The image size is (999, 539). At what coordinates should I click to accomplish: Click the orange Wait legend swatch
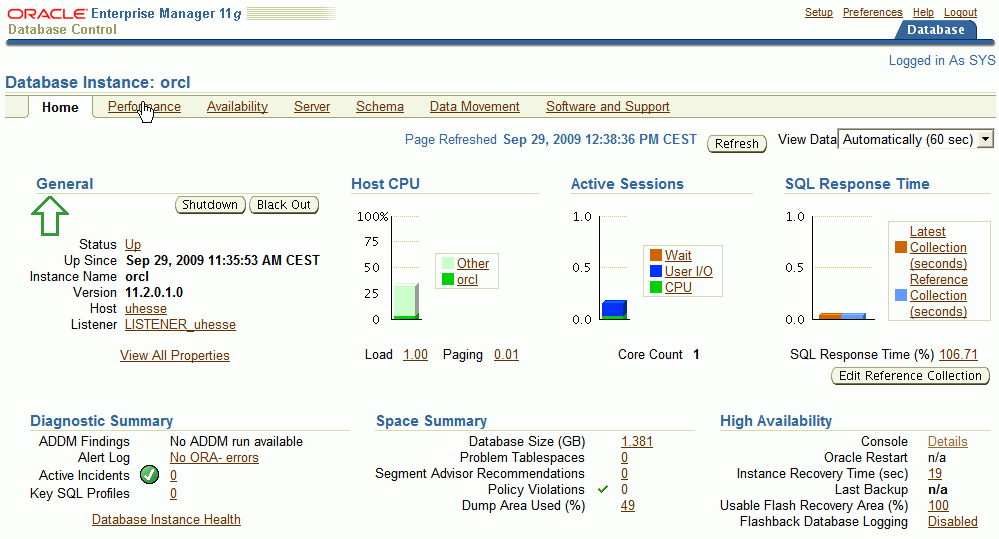(656, 255)
